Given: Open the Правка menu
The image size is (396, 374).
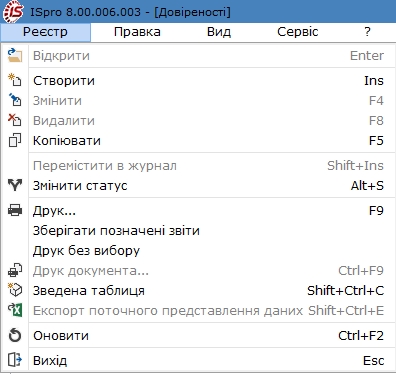Looking at the screenshot, I should click(x=137, y=32).
